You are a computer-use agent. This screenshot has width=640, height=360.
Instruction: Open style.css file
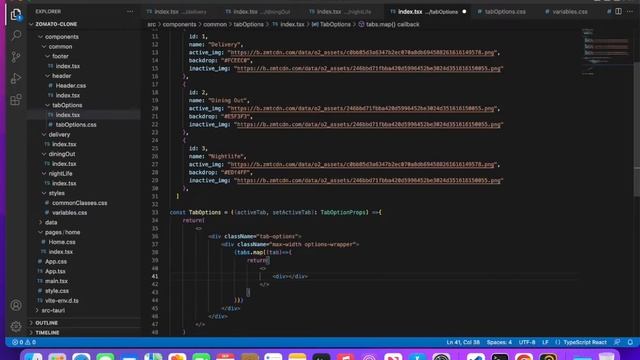57,291
